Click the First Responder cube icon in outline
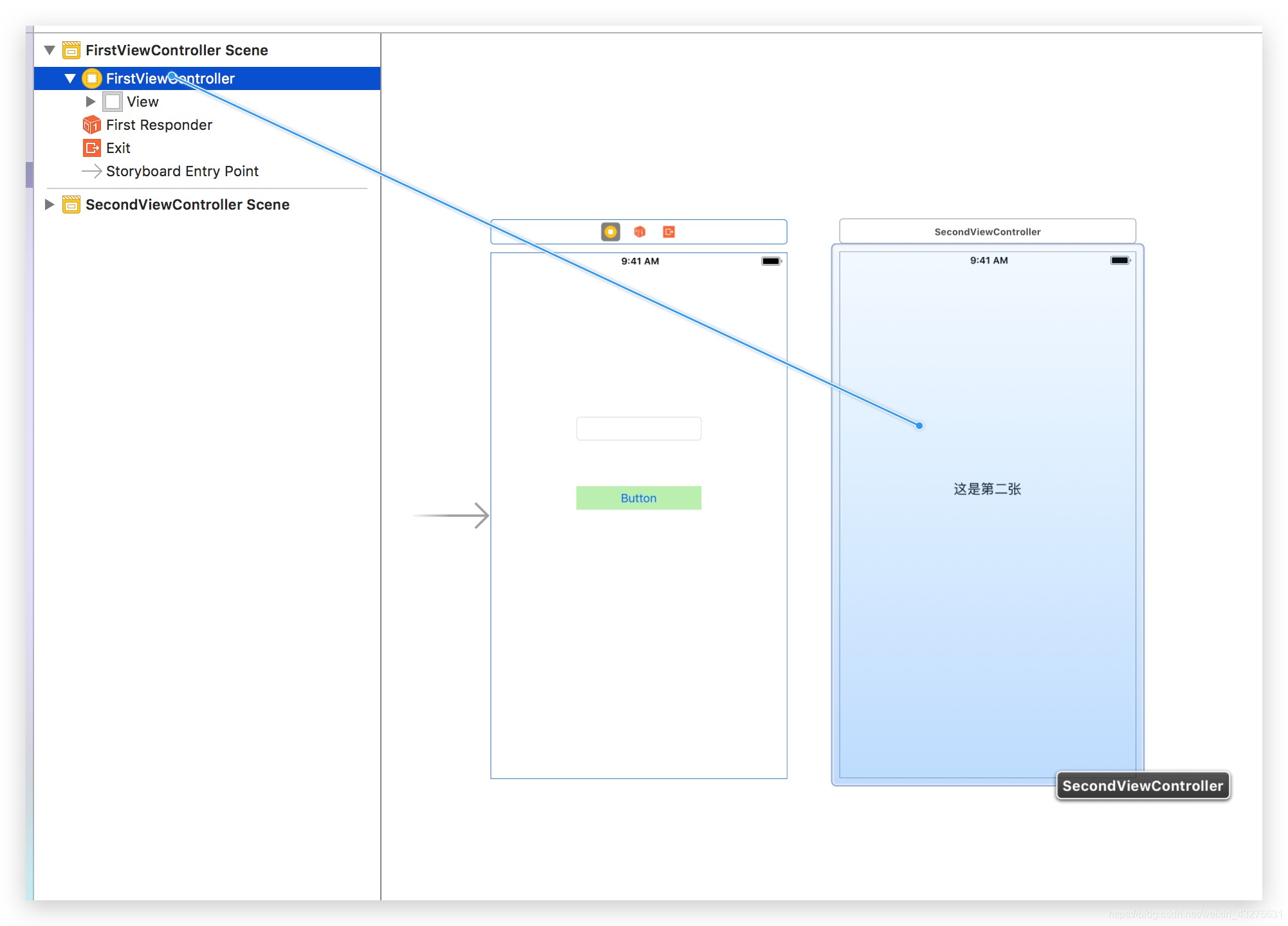 click(92, 125)
